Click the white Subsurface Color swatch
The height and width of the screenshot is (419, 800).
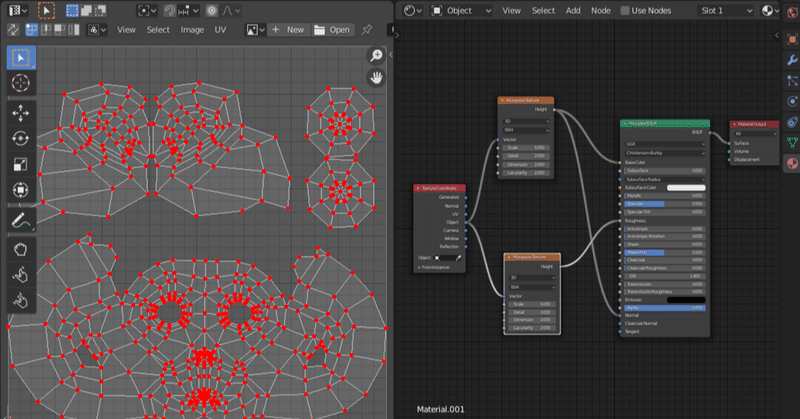tap(686, 187)
